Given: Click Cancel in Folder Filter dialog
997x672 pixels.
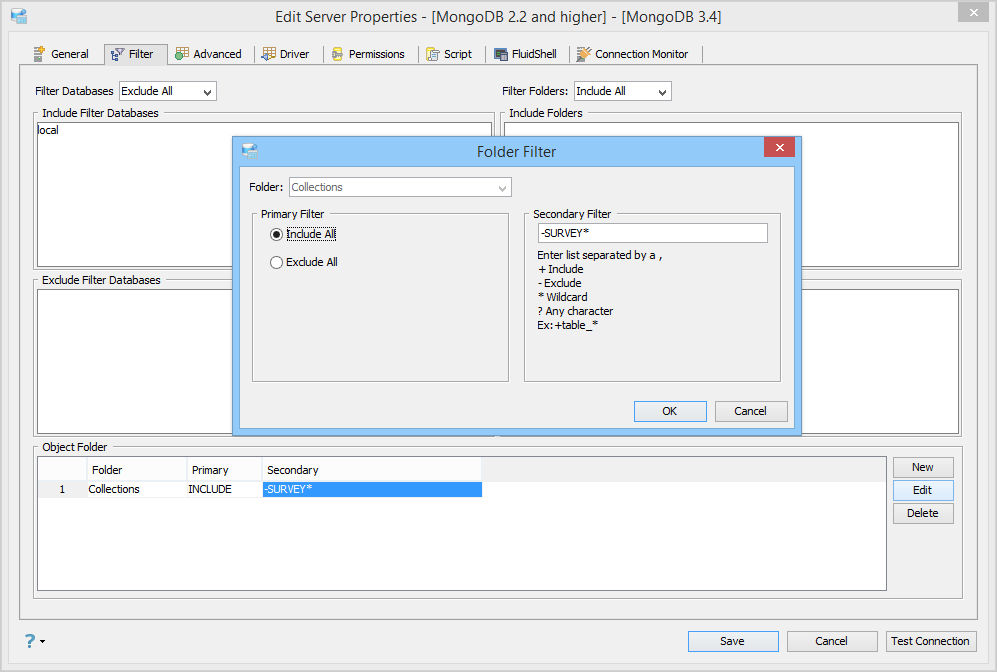Looking at the screenshot, I should click(x=751, y=411).
